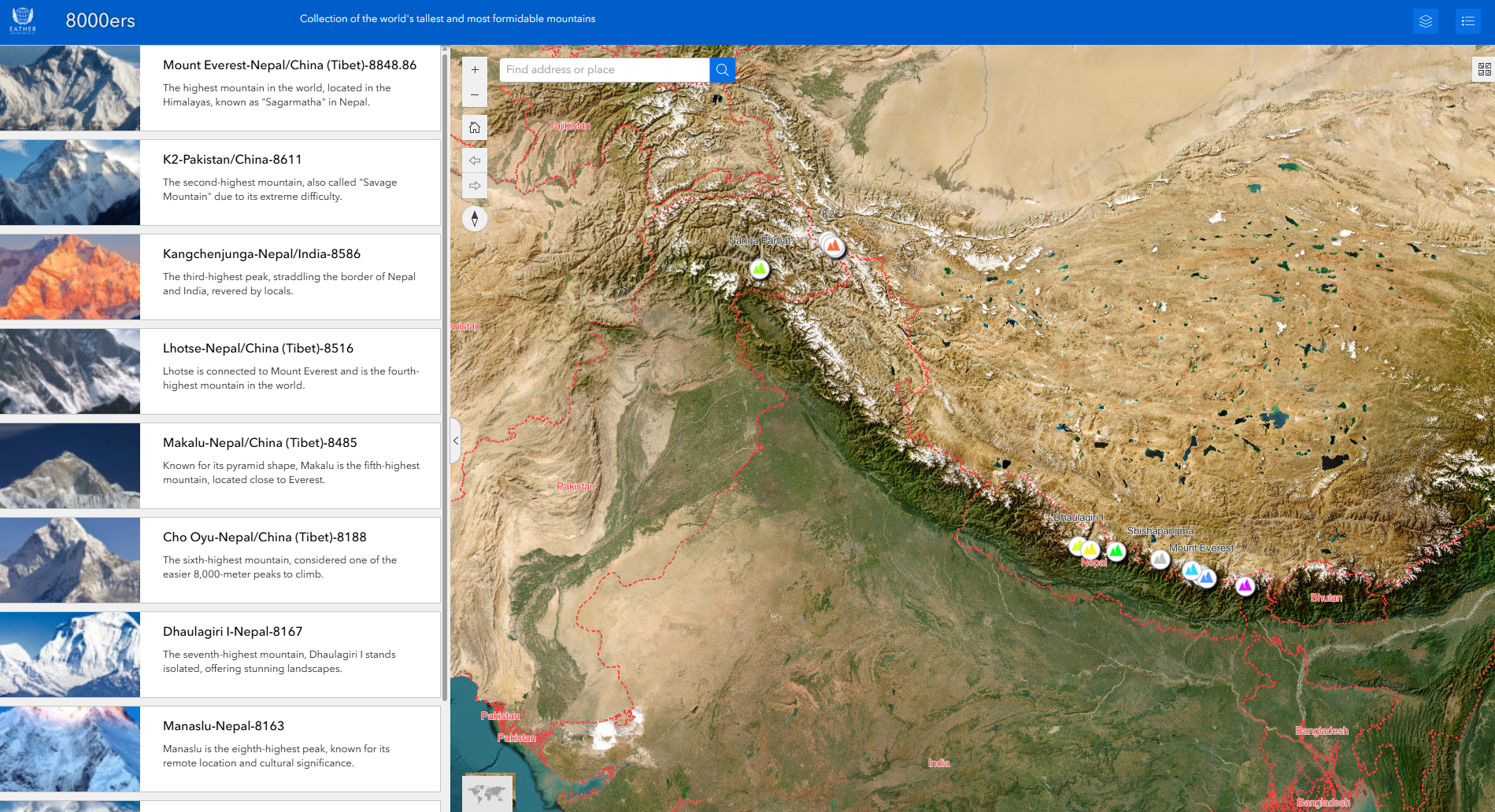The image size is (1495, 812).
Task: Reset map to home extent
Action: tap(475, 127)
